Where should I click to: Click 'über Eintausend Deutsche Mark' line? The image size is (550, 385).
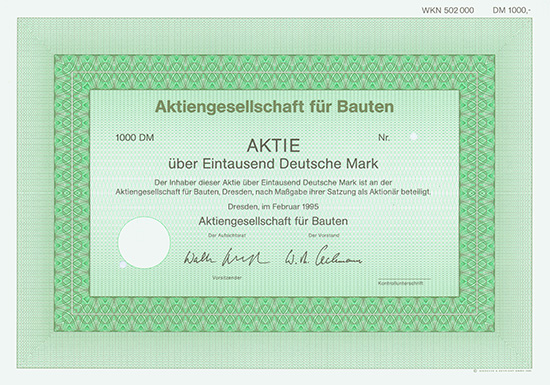click(x=273, y=164)
